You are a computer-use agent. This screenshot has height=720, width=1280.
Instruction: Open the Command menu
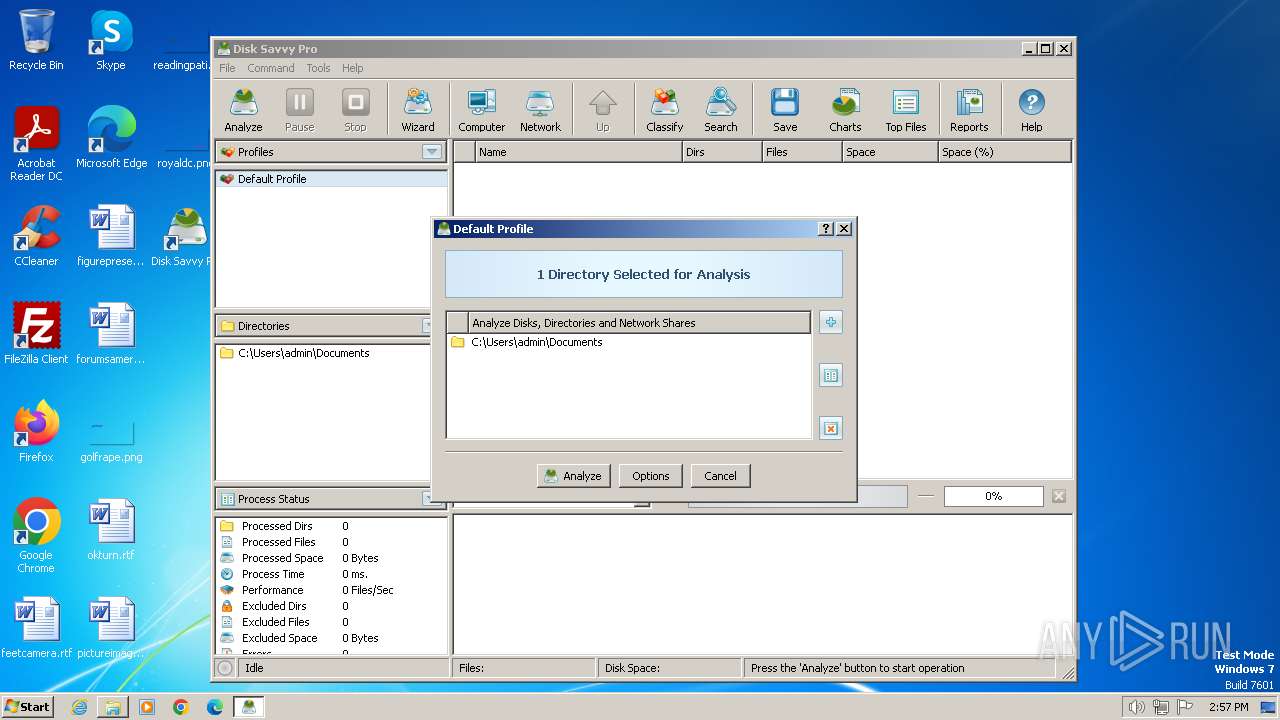coord(271,68)
